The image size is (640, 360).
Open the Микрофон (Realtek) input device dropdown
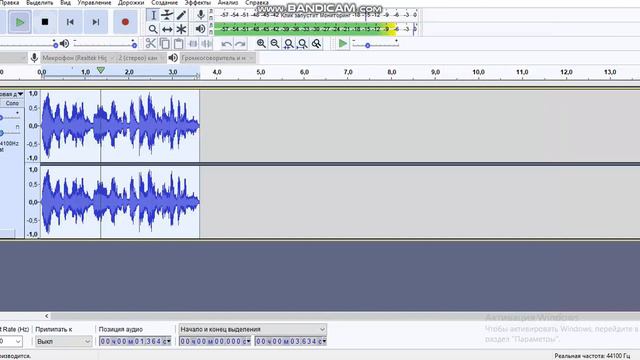(78, 58)
